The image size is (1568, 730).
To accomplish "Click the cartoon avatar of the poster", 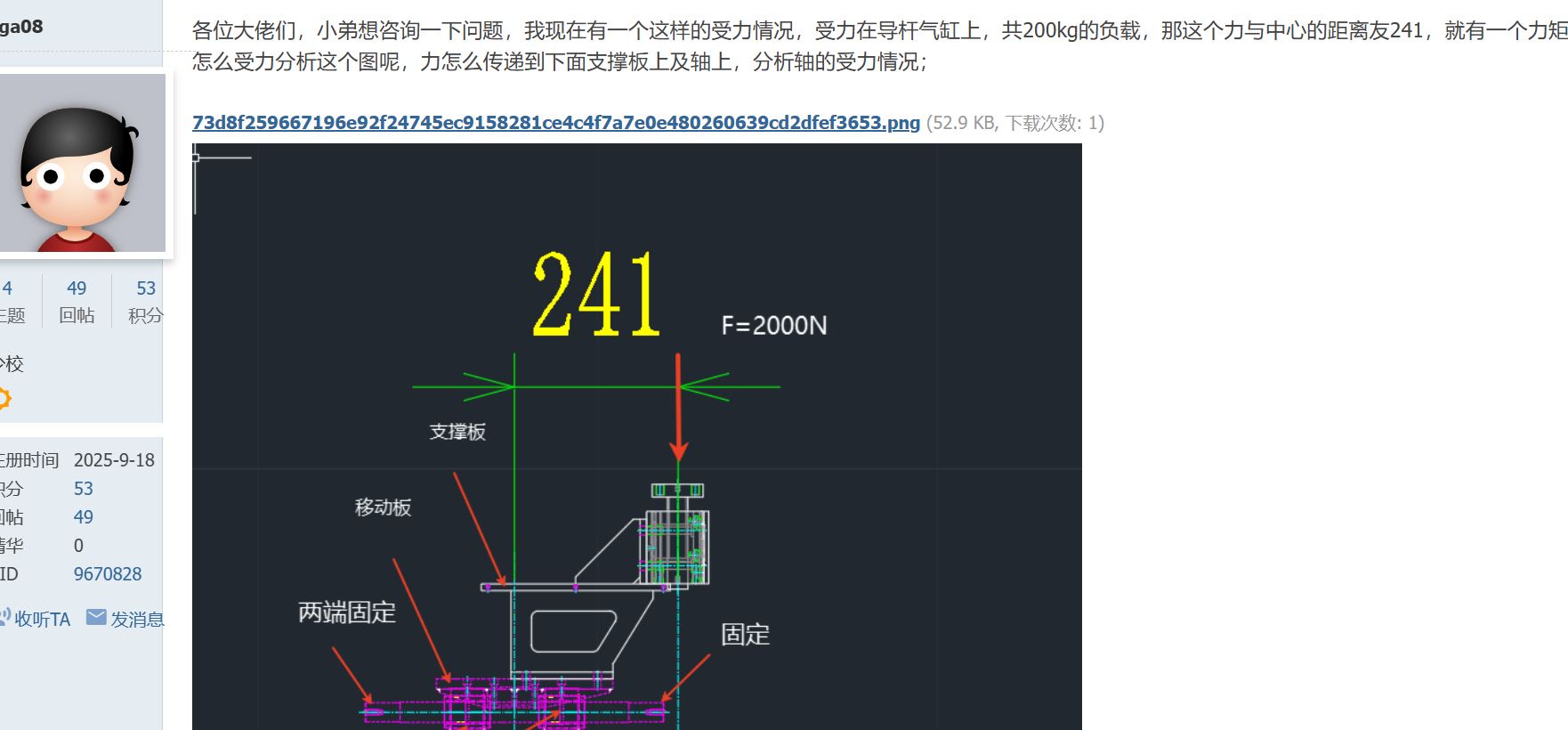I will pos(81,163).
